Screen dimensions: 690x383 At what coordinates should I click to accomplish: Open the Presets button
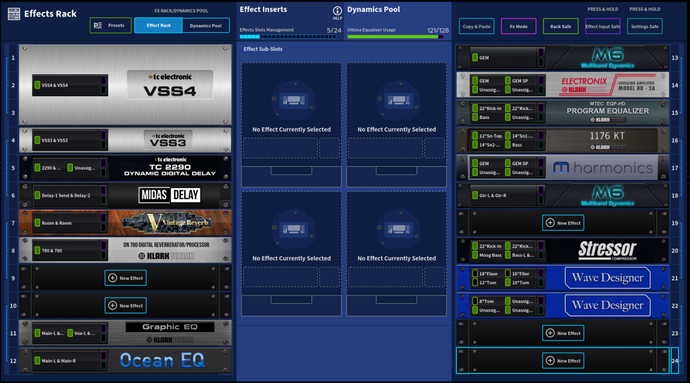tap(110, 26)
